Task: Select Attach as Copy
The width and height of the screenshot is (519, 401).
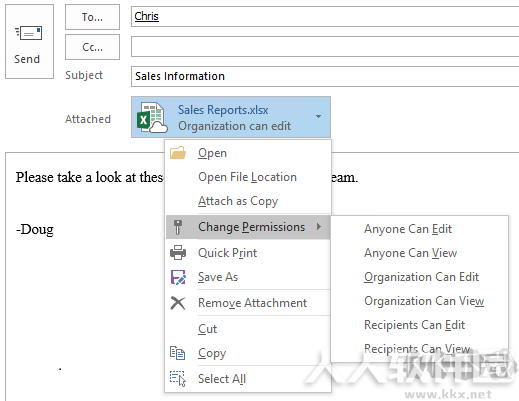Action: (248, 201)
